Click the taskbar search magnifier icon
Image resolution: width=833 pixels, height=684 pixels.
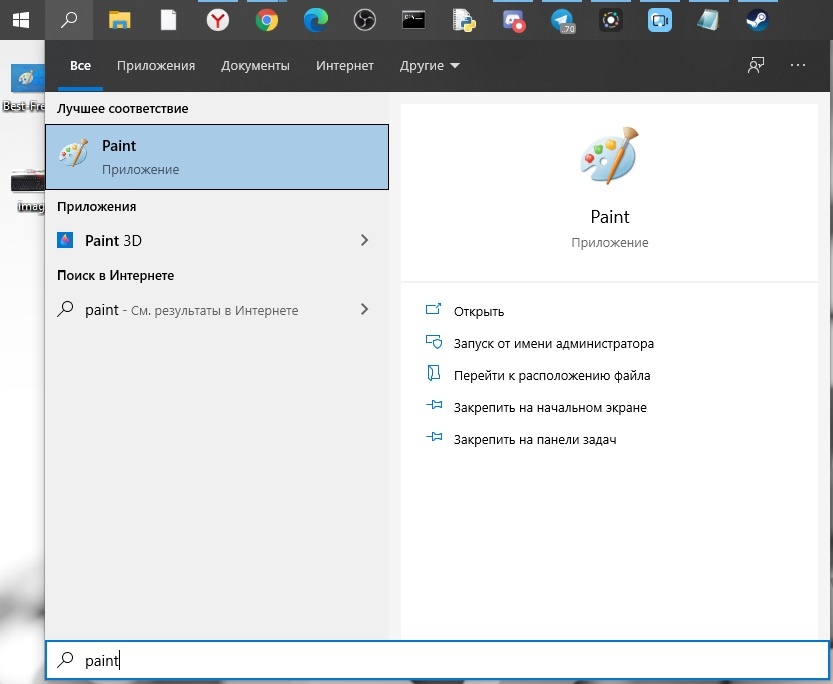click(x=69, y=20)
